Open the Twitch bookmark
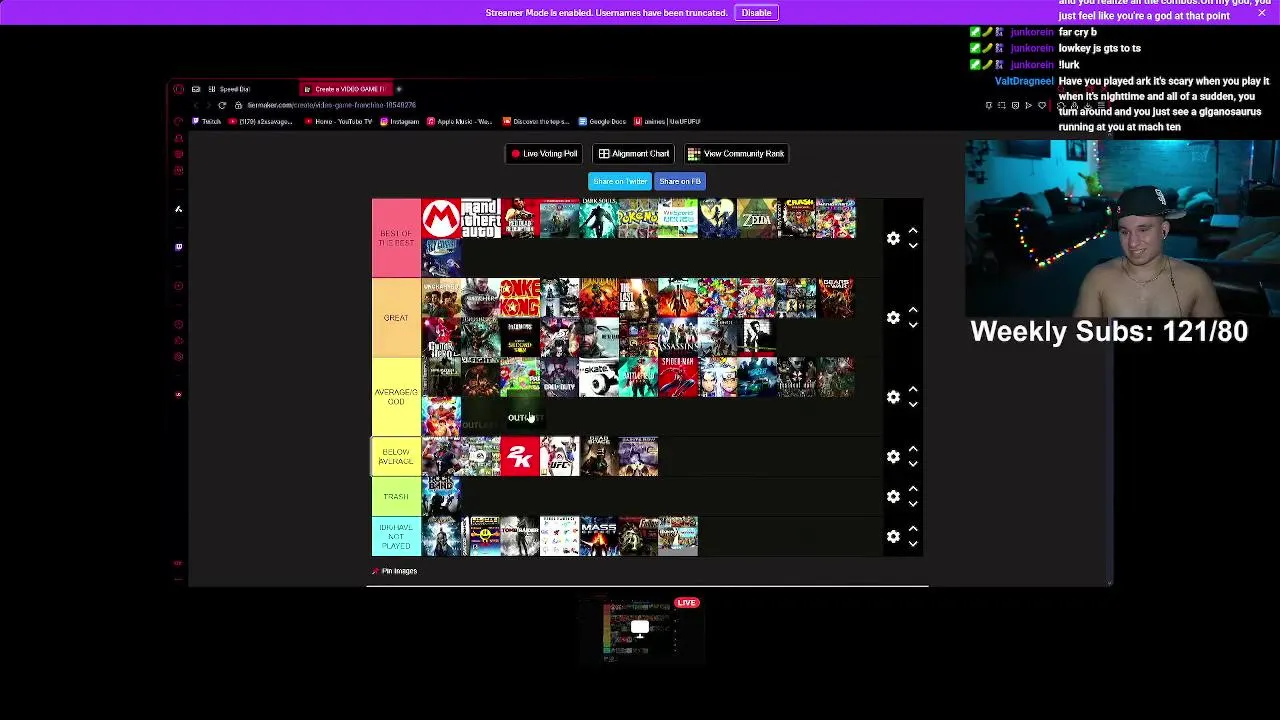 (x=207, y=121)
